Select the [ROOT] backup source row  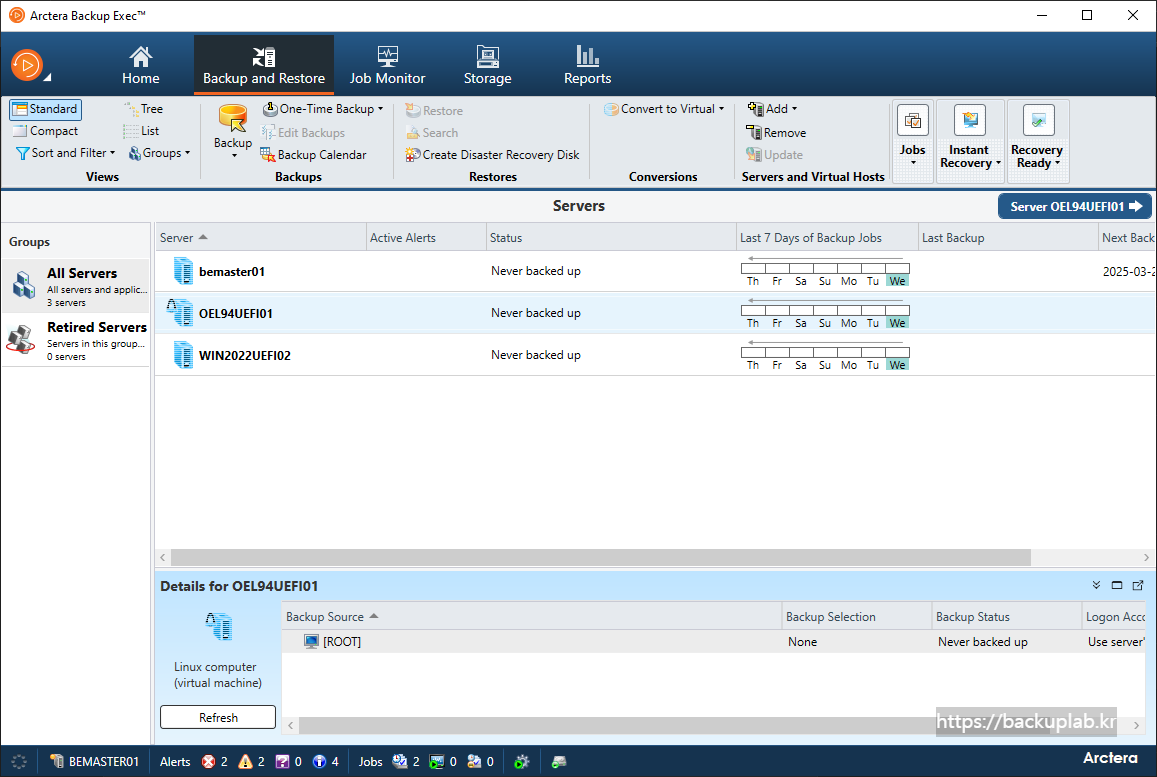[x=713, y=642]
